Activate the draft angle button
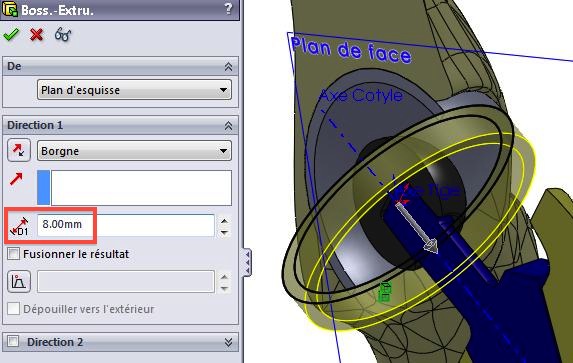The width and height of the screenshot is (573, 363). pos(19,281)
